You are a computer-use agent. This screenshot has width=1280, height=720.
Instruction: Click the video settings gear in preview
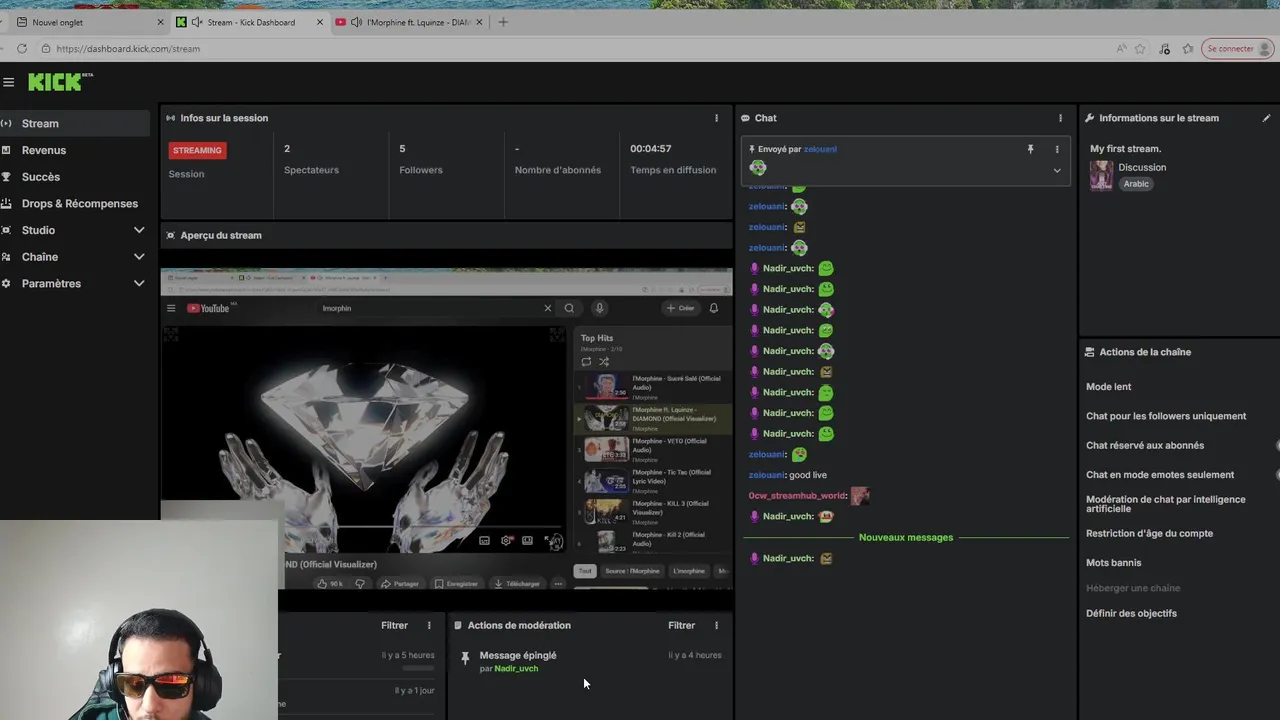coord(507,541)
